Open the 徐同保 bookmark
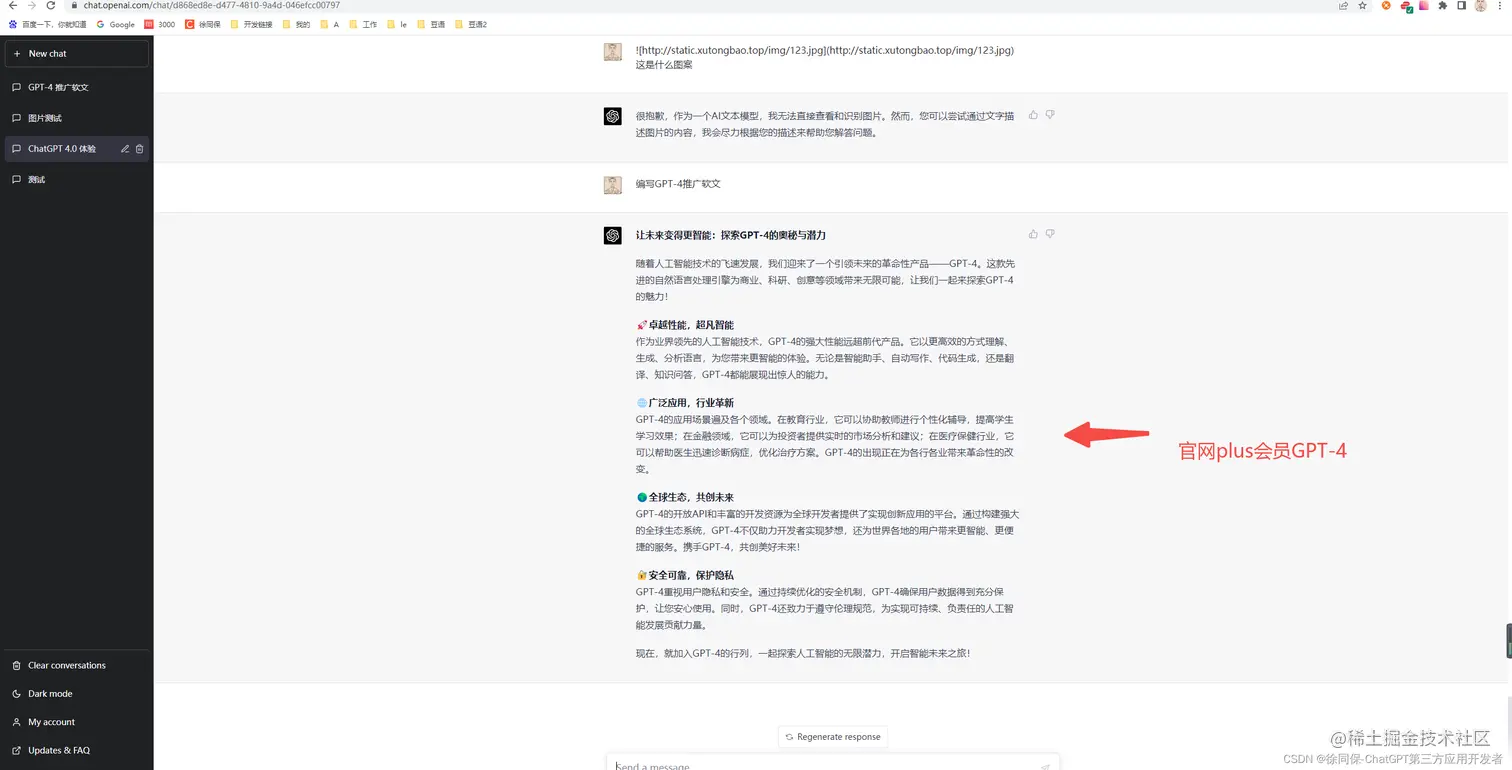Screen dimensions: 1512x770 (203, 24)
